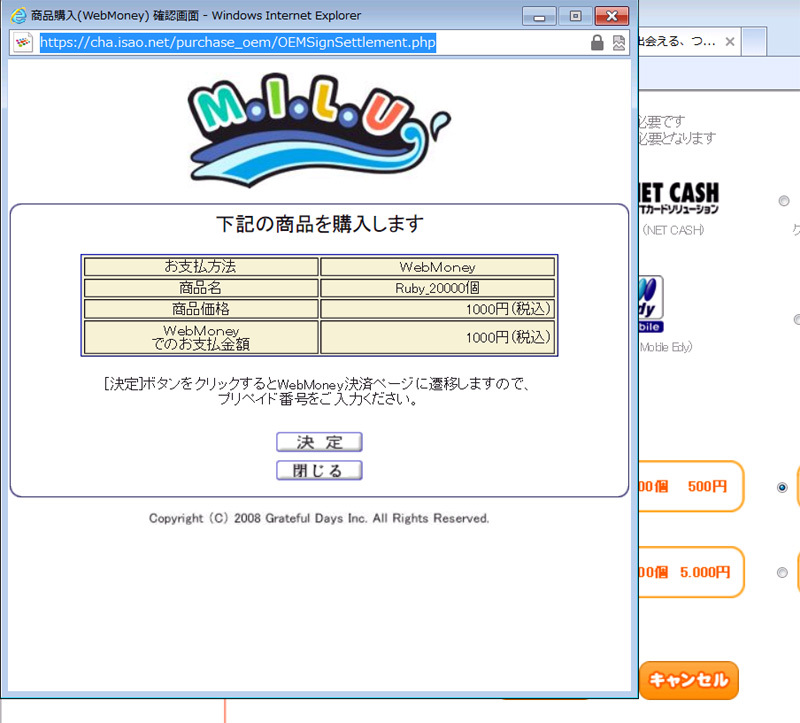
Task: Click the 決定 confirm button
Action: point(318,442)
